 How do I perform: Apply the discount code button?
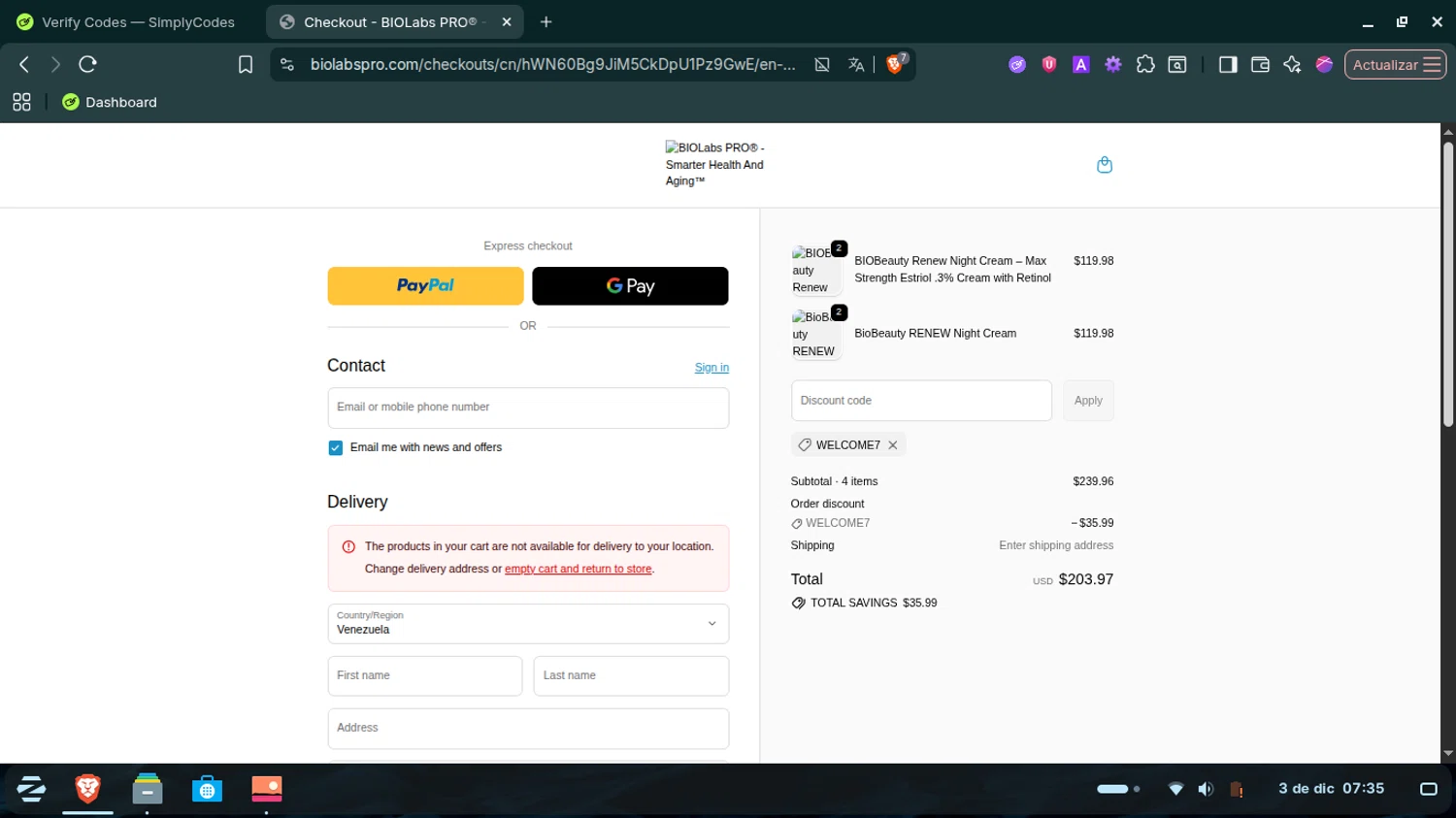(1088, 401)
